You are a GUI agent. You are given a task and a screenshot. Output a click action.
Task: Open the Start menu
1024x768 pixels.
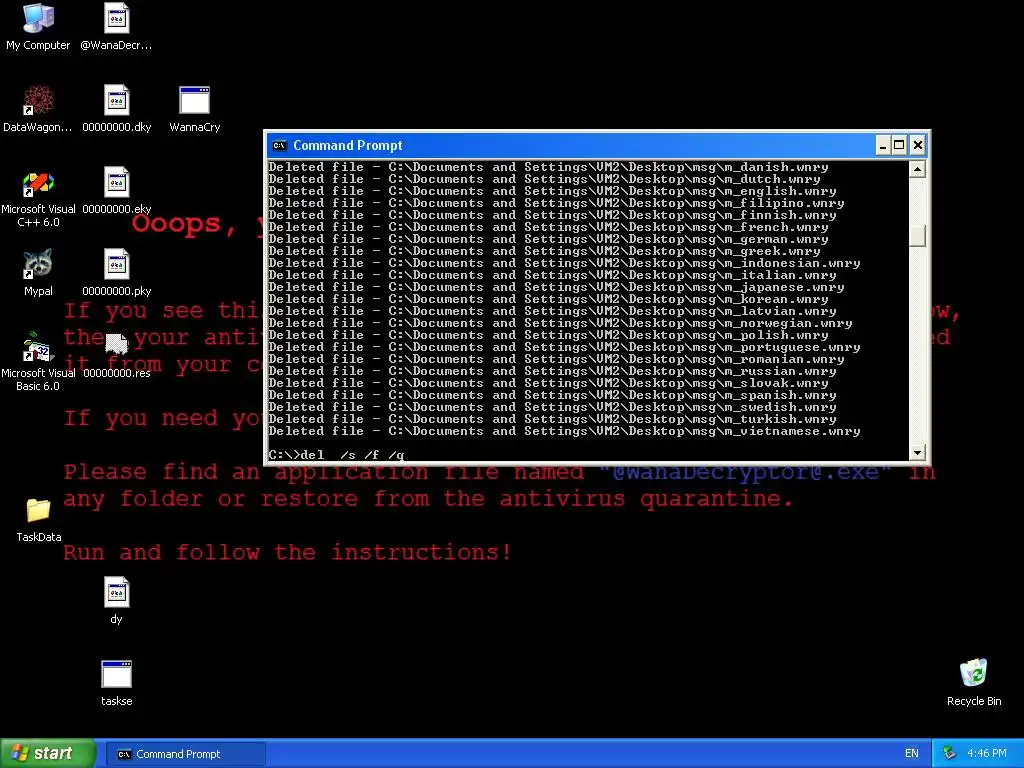point(47,754)
